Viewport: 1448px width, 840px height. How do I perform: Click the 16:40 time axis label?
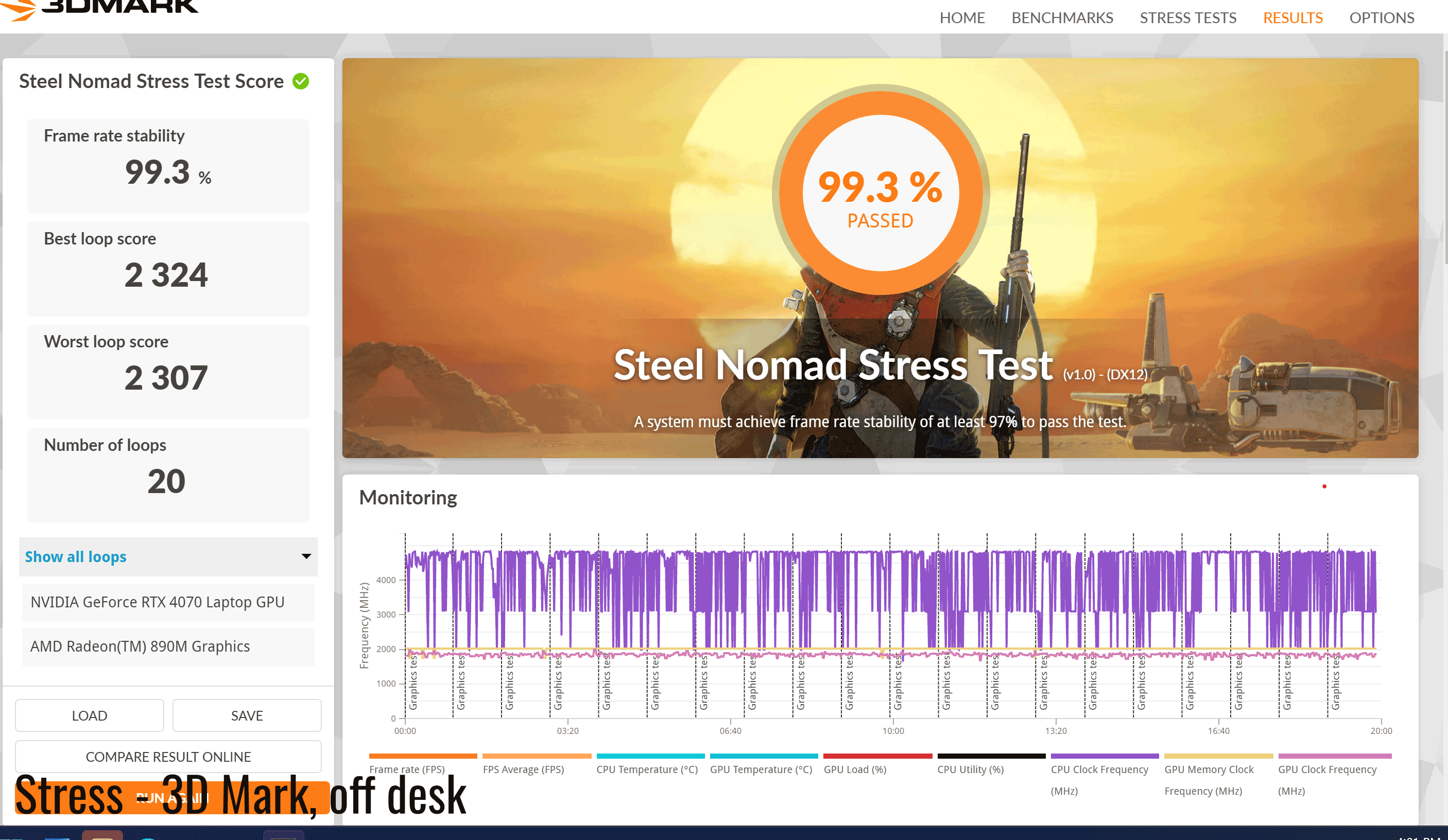click(x=1218, y=731)
